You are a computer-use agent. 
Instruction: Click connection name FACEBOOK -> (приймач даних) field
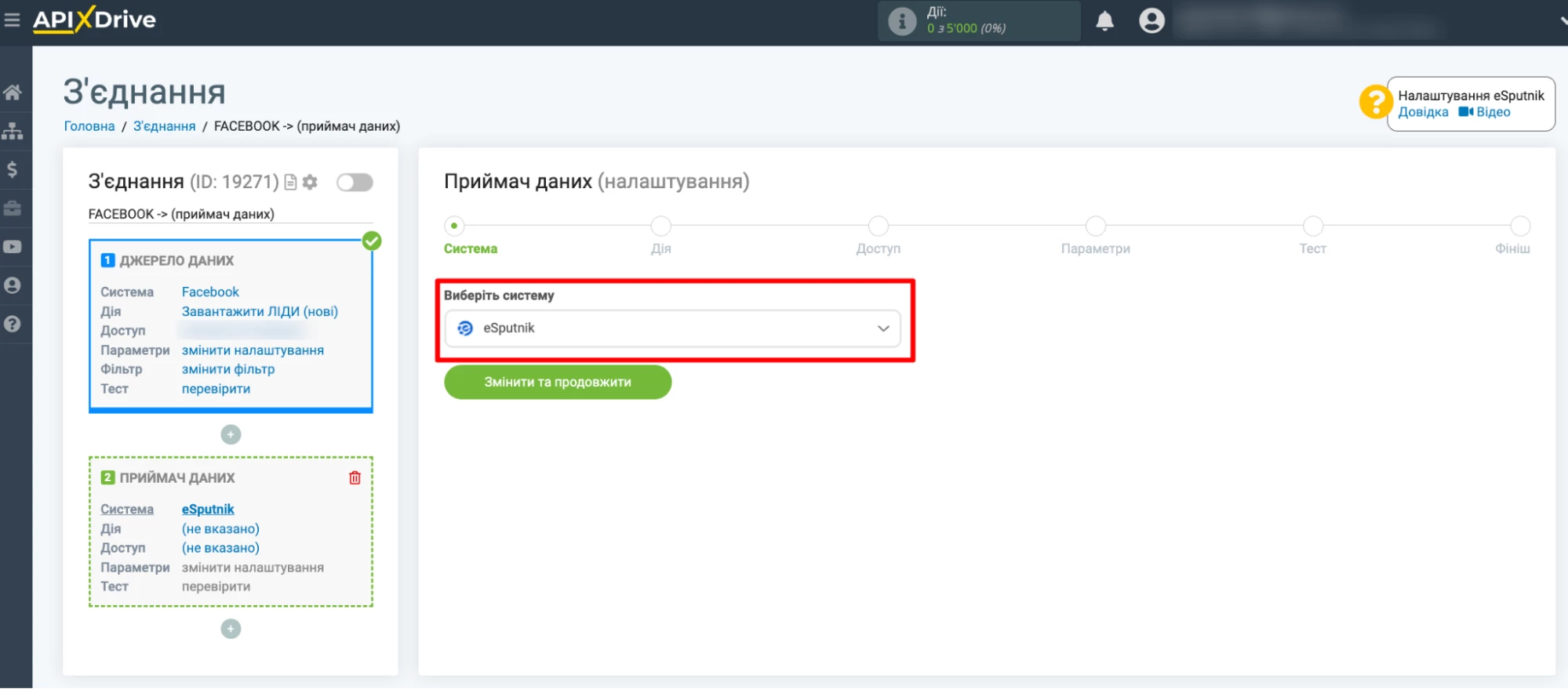pos(231,214)
